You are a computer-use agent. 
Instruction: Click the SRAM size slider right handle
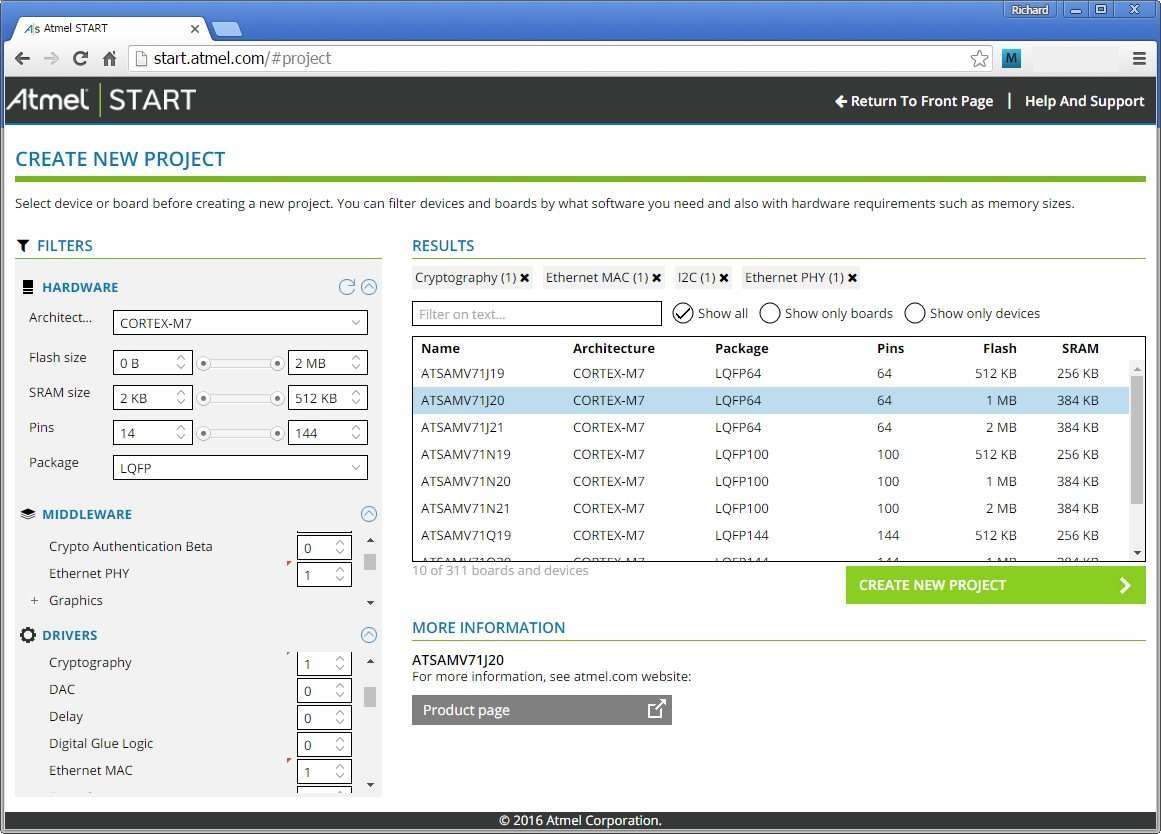pos(277,398)
